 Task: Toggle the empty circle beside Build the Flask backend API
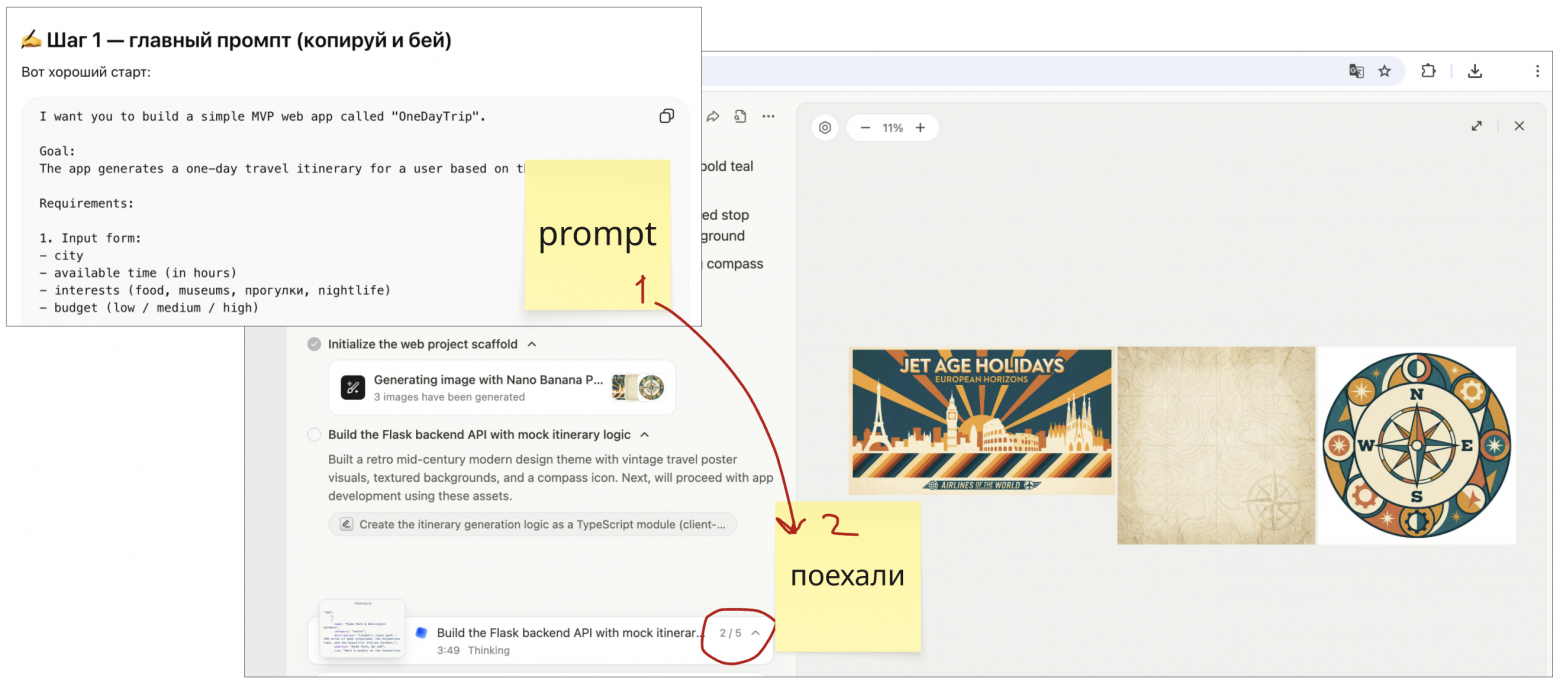[314, 435]
